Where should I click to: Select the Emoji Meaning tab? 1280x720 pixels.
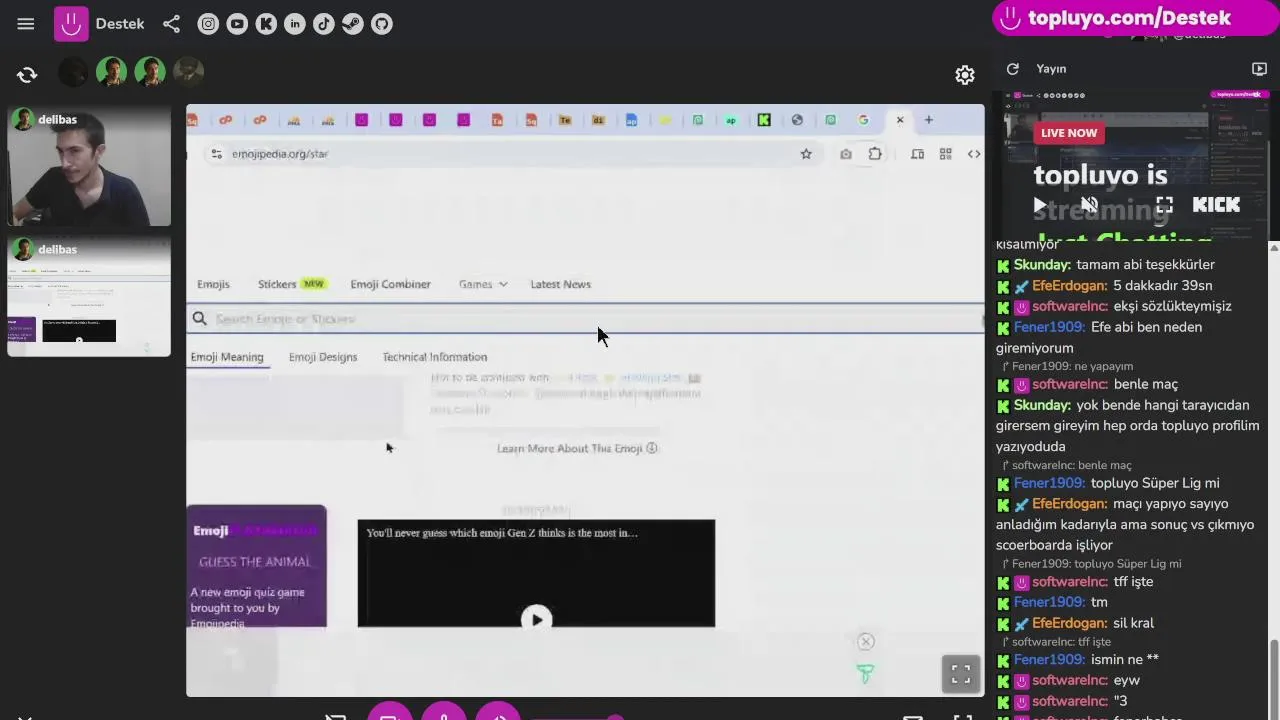coord(227,357)
